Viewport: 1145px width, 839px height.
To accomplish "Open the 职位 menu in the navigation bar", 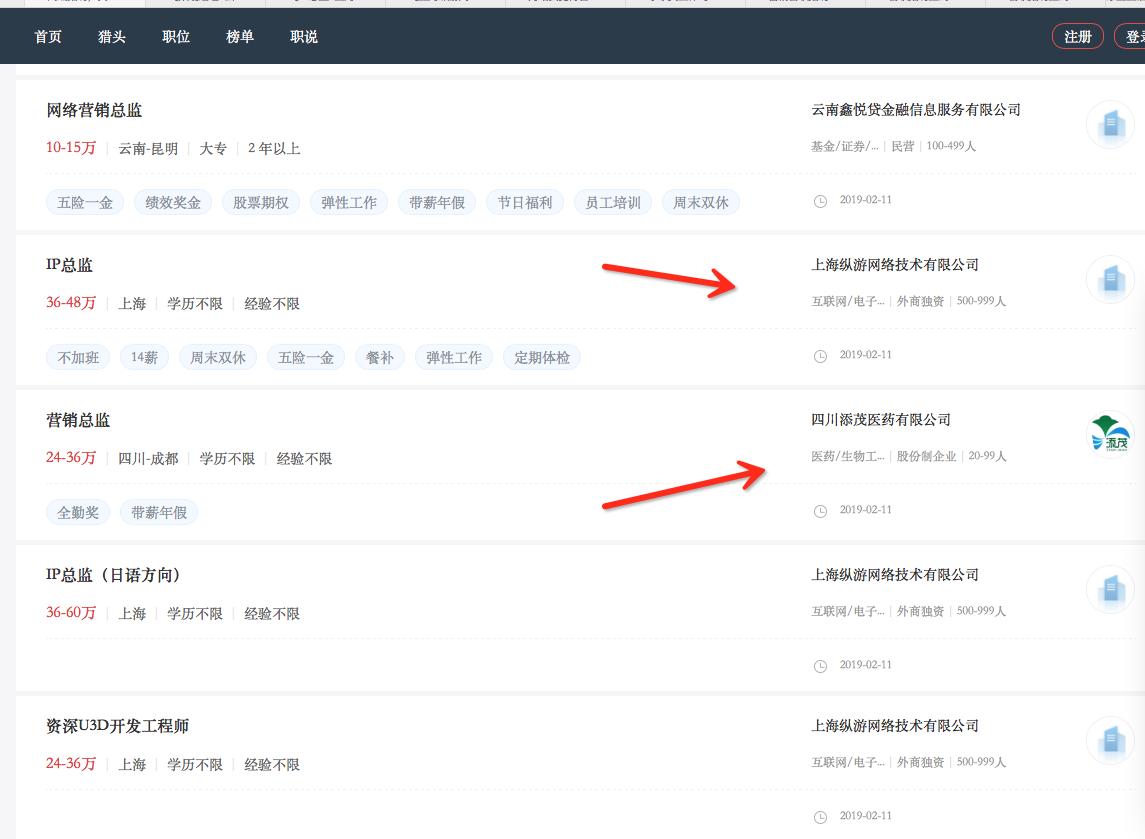I will click(x=175, y=36).
